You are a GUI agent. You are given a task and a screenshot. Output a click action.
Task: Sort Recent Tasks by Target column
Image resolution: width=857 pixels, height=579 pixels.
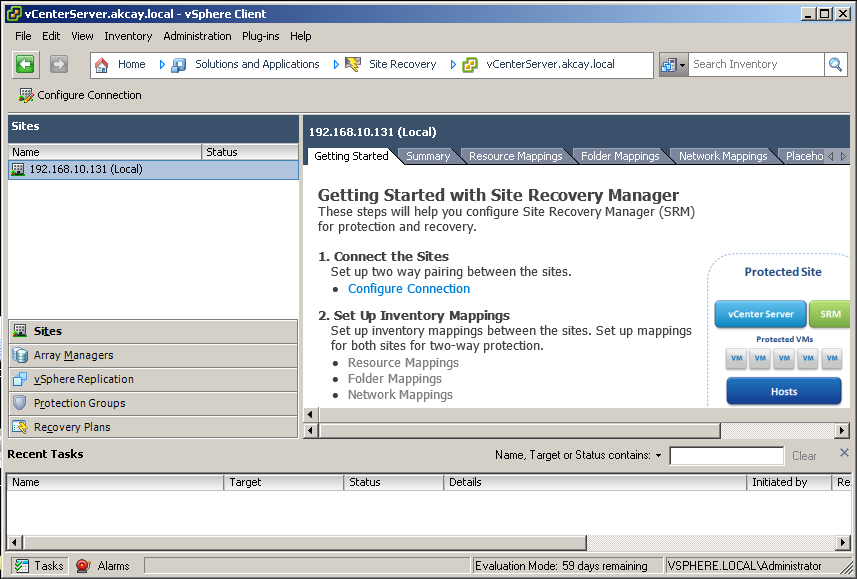[x=284, y=482]
